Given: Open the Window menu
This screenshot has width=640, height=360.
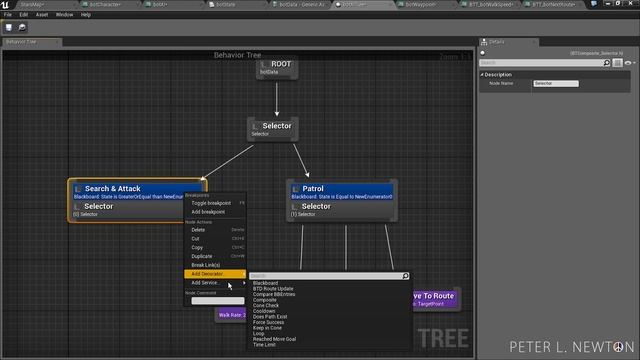Looking at the screenshot, I should [64, 15].
